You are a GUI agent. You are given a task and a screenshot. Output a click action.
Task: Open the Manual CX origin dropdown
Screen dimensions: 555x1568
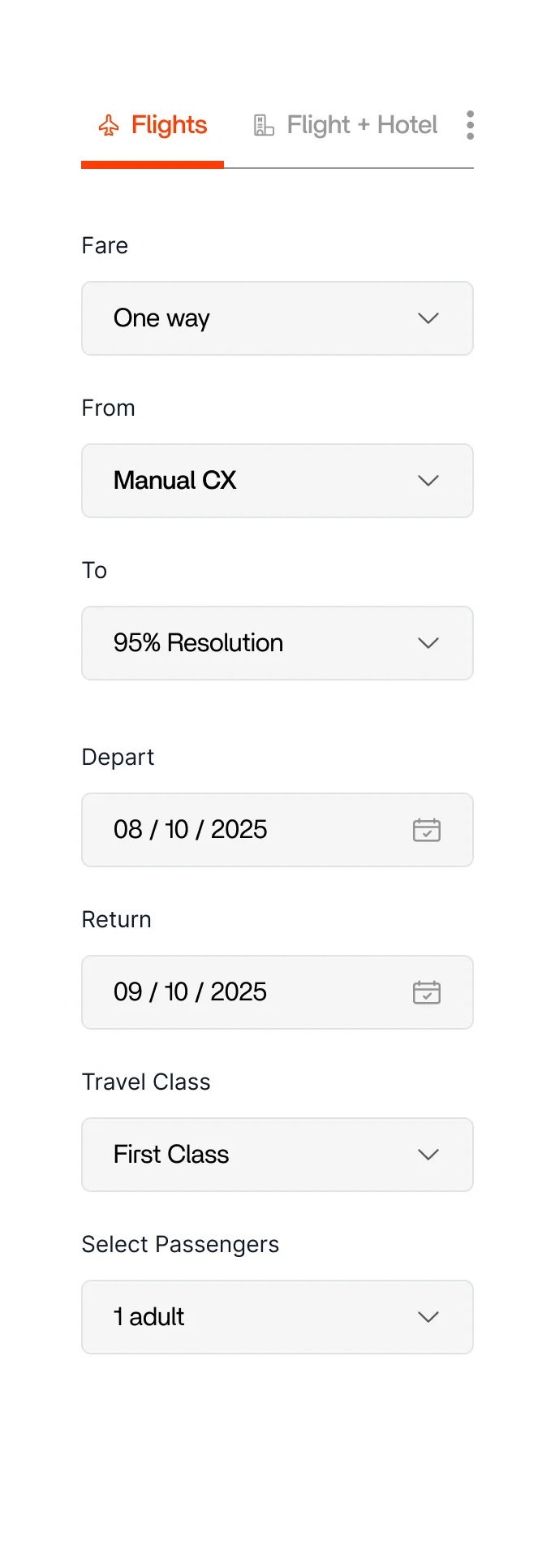pyautogui.click(x=243, y=481)
